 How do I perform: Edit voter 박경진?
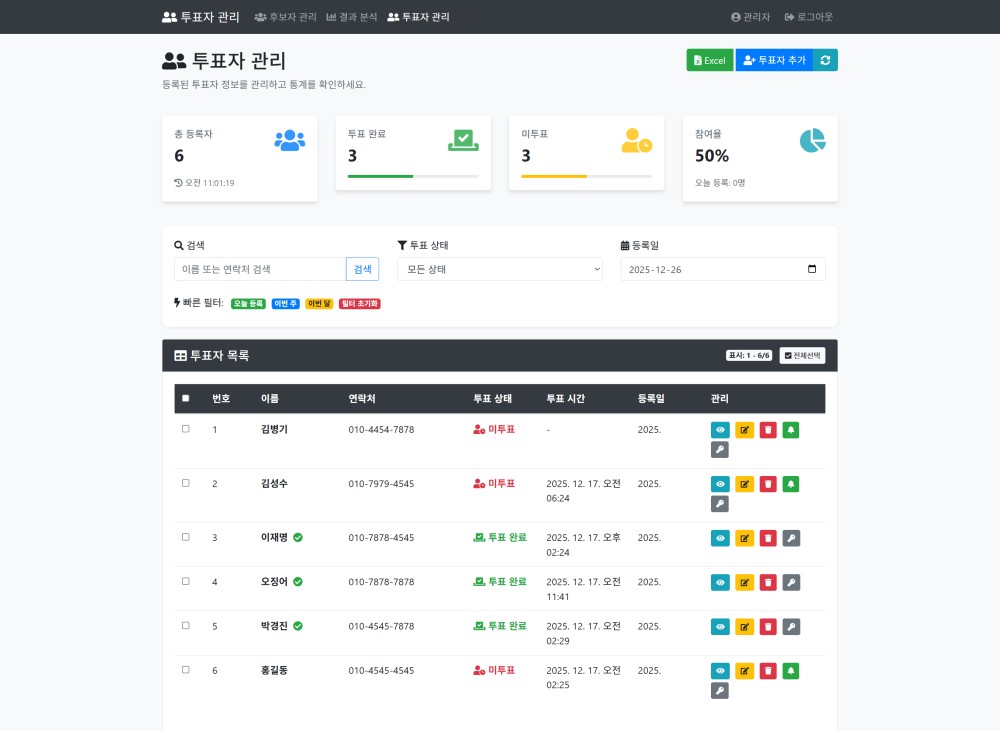(x=744, y=627)
